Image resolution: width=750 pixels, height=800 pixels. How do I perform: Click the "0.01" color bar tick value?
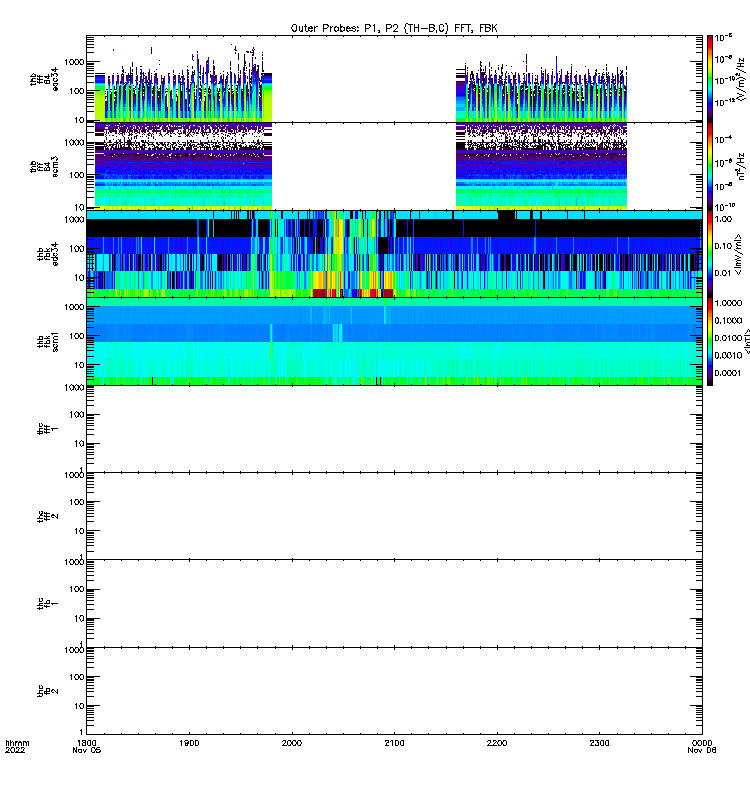(723, 273)
